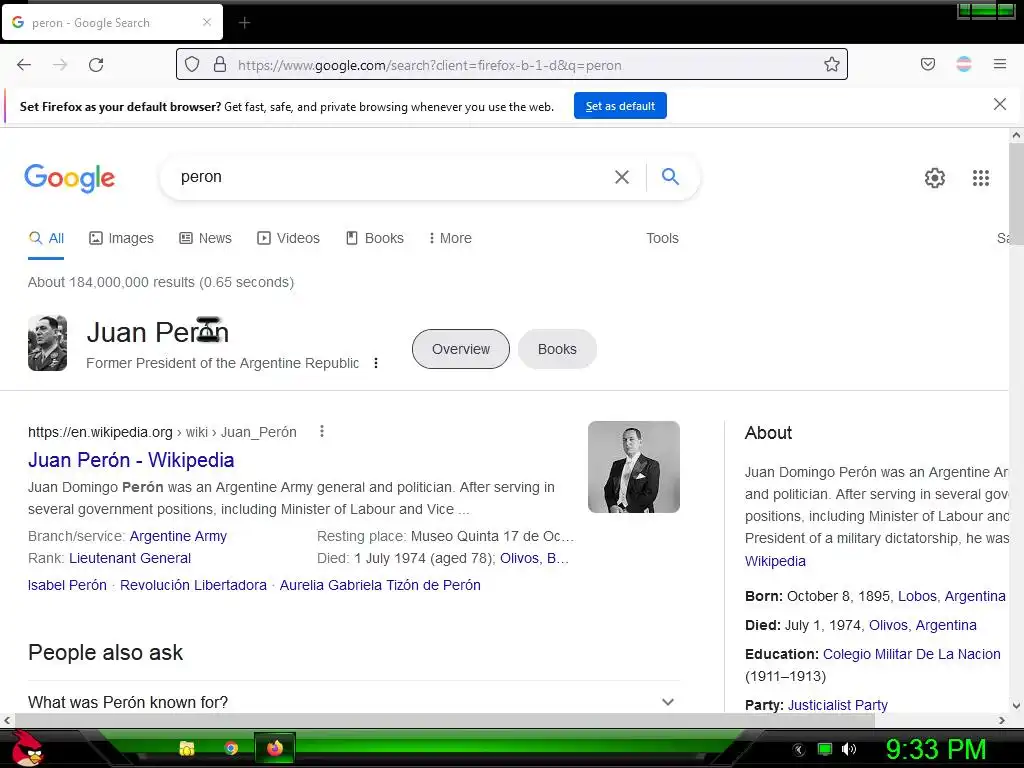Switch to the Videos results tab

pos(289,238)
